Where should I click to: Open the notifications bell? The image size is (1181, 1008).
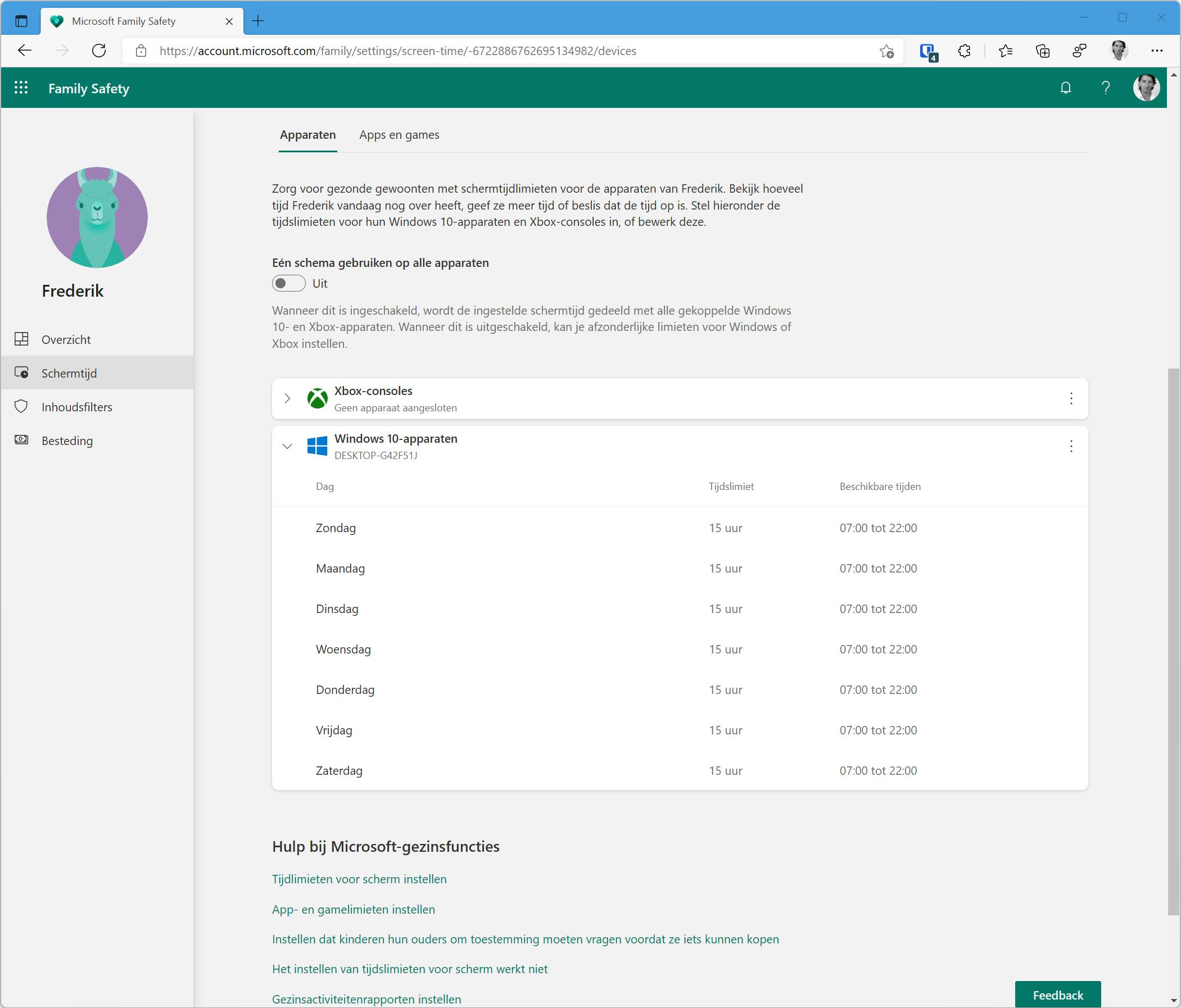1065,88
